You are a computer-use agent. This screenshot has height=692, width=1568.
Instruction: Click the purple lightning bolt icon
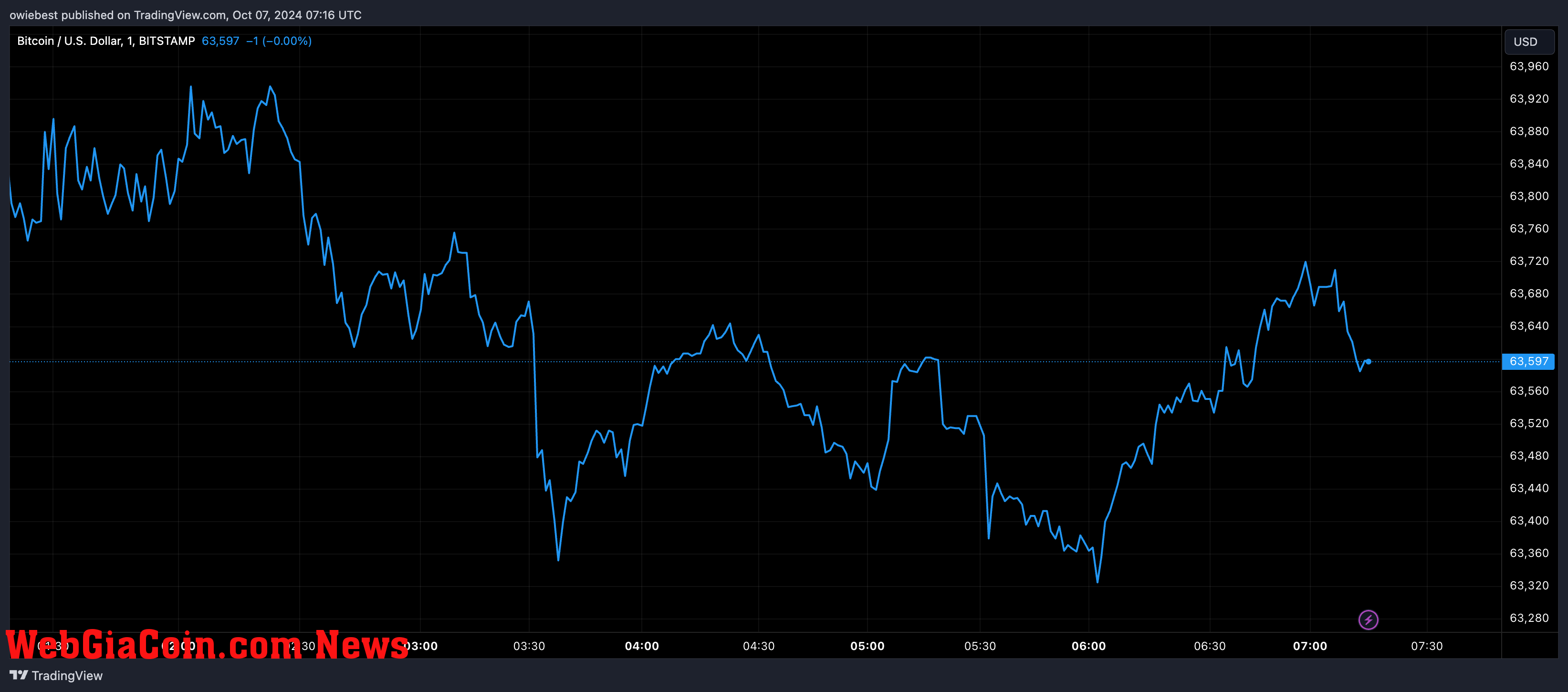point(1369,619)
